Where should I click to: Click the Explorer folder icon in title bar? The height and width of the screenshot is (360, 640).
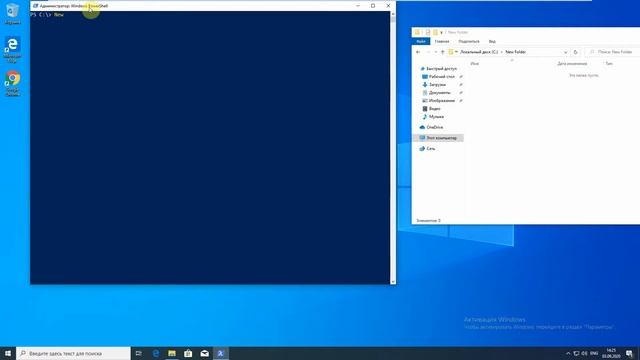click(x=417, y=32)
